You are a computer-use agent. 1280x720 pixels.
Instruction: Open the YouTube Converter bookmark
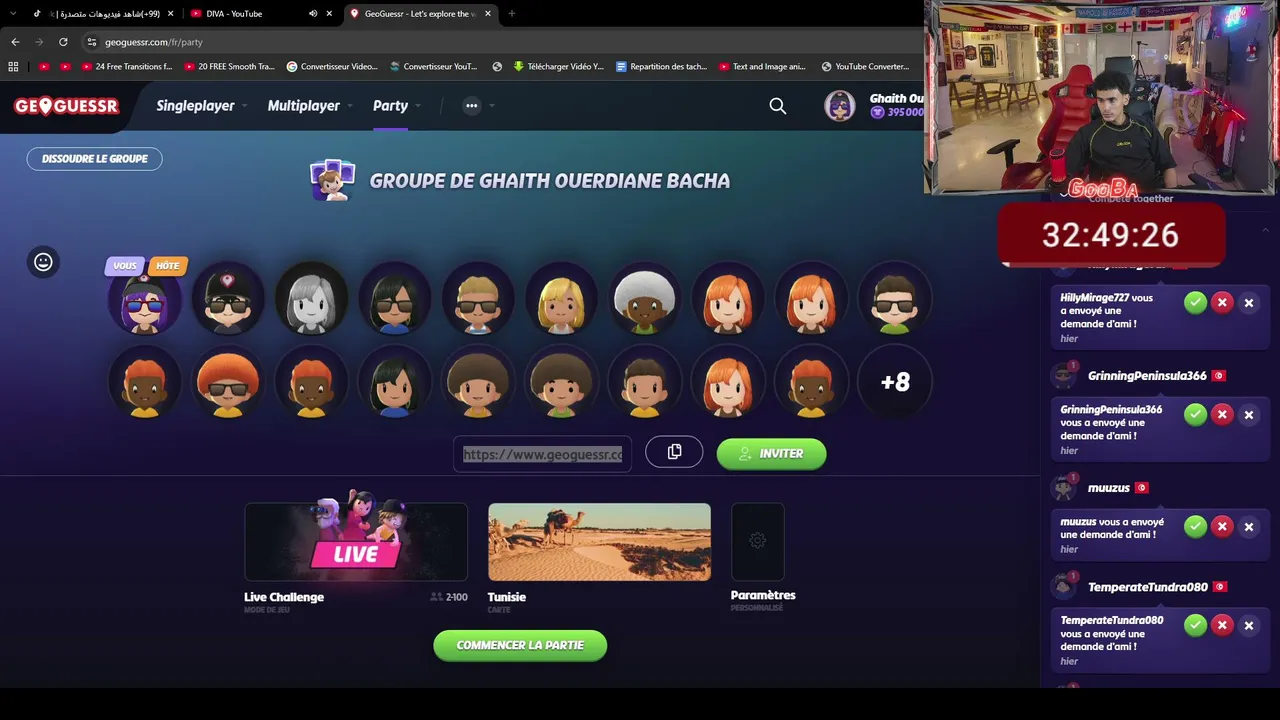pos(865,67)
